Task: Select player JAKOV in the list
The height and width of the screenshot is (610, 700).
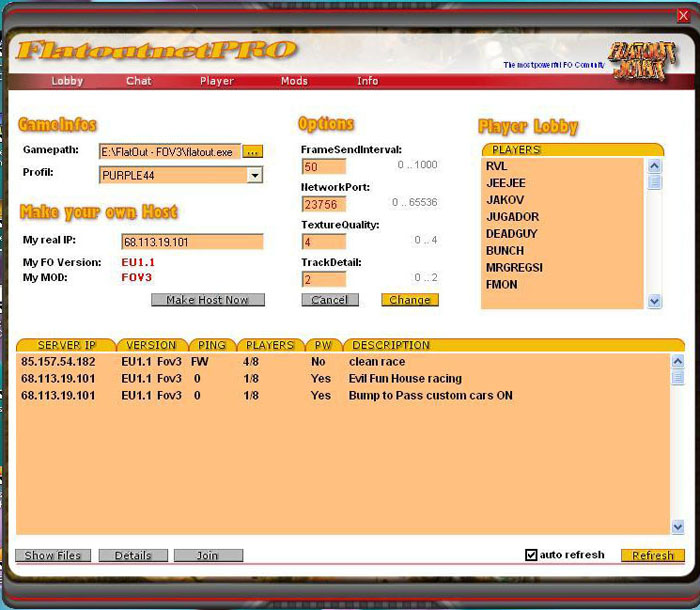Action: (x=562, y=200)
